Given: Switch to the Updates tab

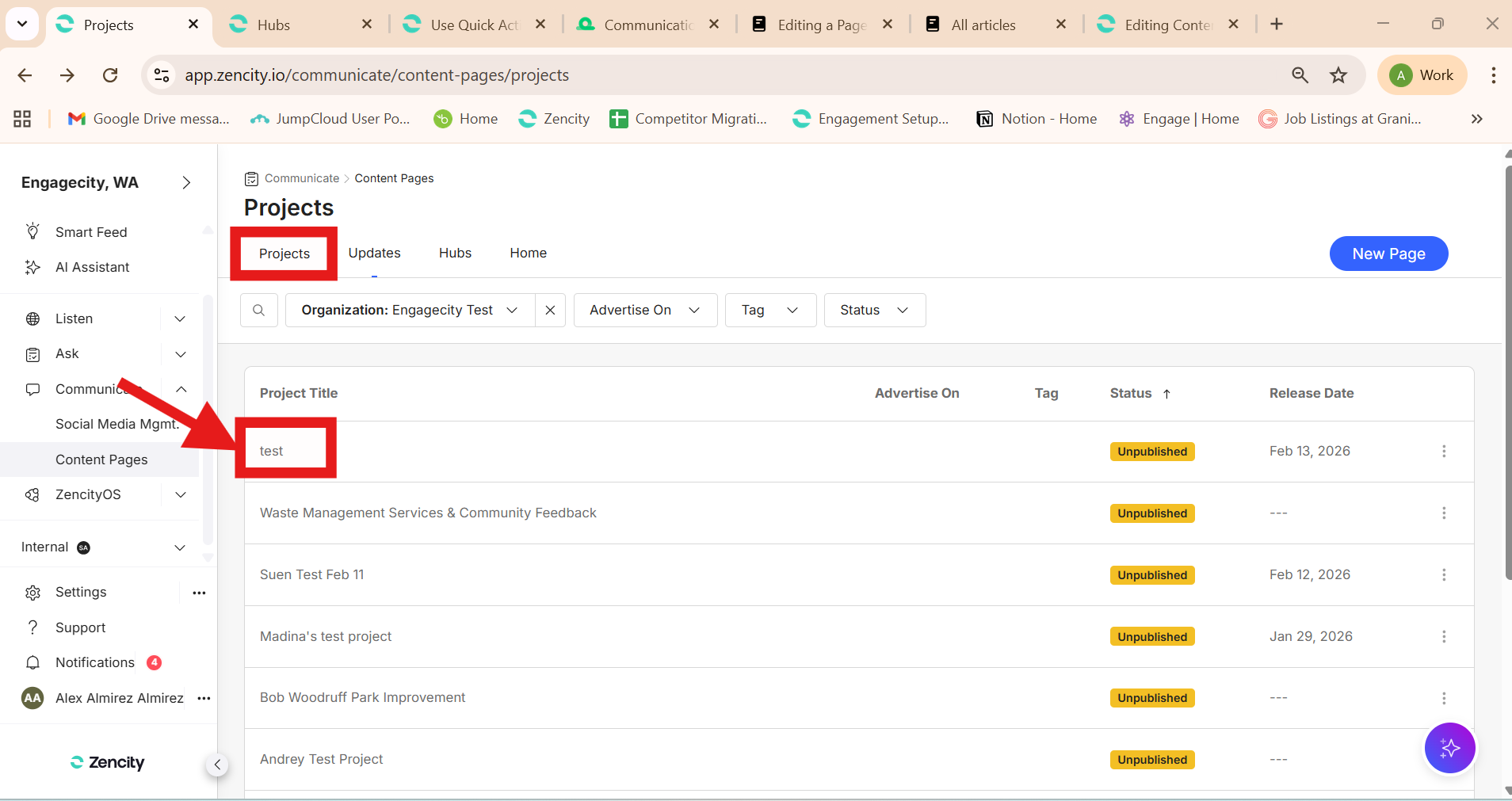Looking at the screenshot, I should [x=374, y=253].
